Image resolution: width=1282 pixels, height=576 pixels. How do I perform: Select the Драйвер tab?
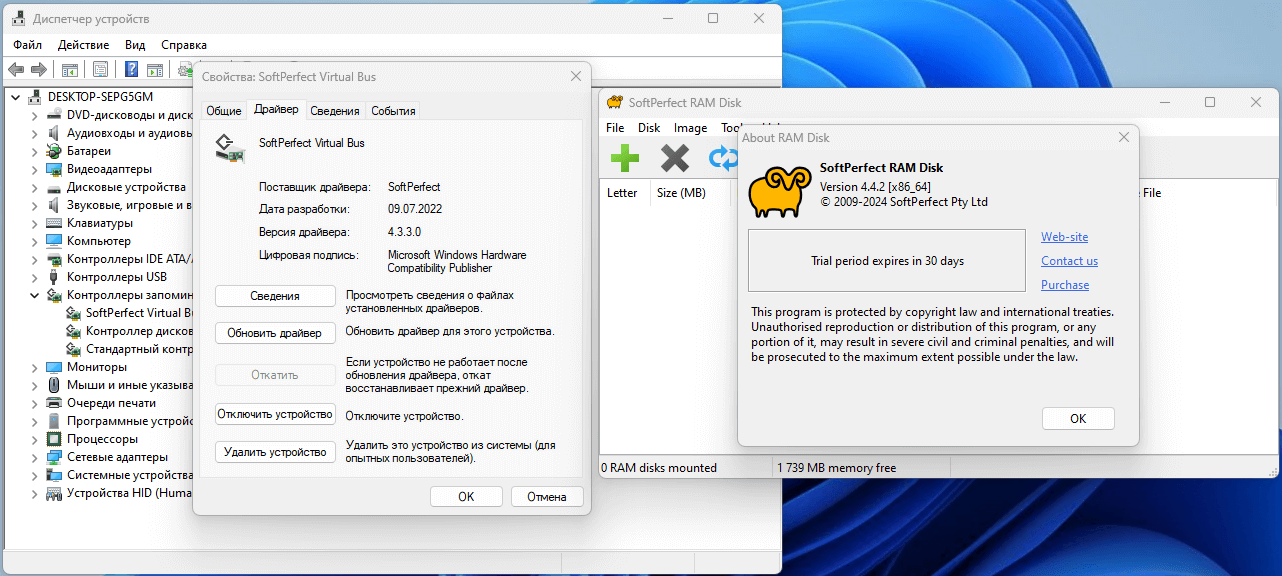coord(276,109)
